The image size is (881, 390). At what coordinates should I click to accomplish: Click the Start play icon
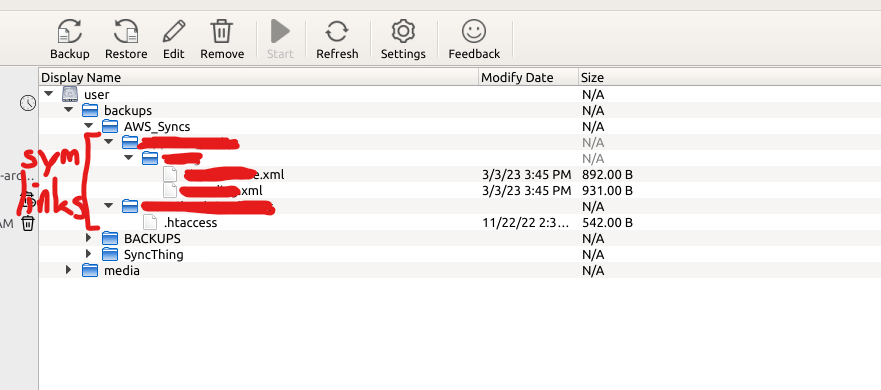tap(280, 31)
